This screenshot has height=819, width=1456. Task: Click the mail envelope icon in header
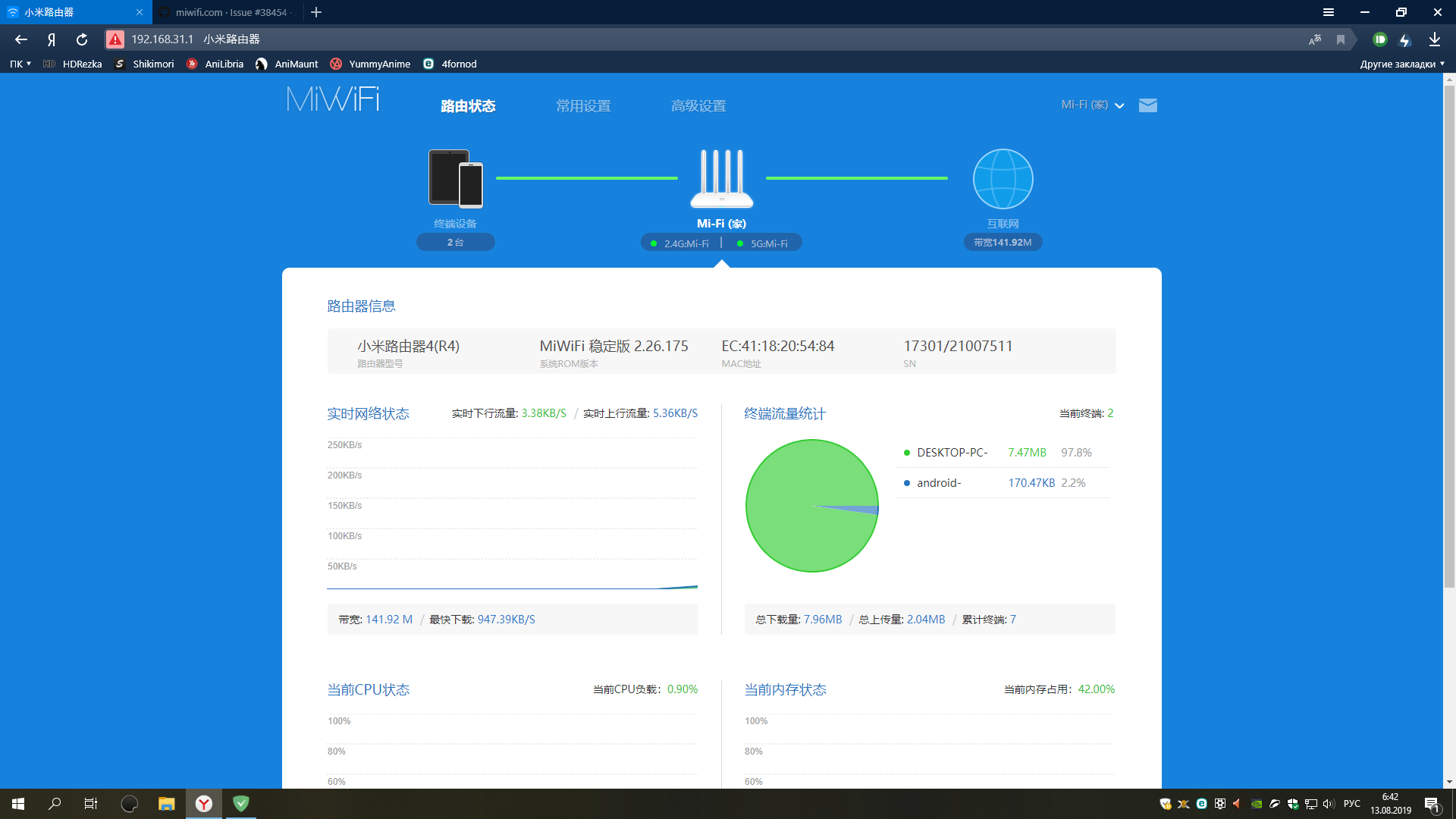click(x=1147, y=105)
